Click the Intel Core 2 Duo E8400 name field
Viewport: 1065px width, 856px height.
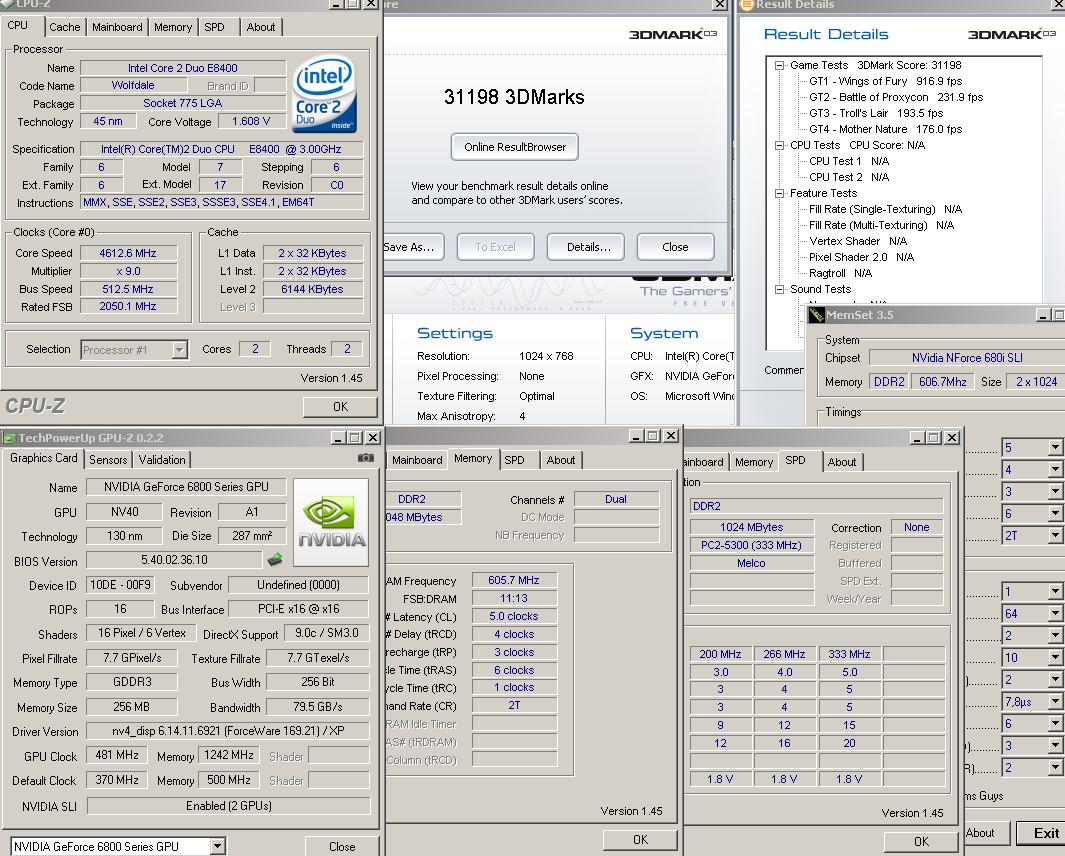pos(183,68)
